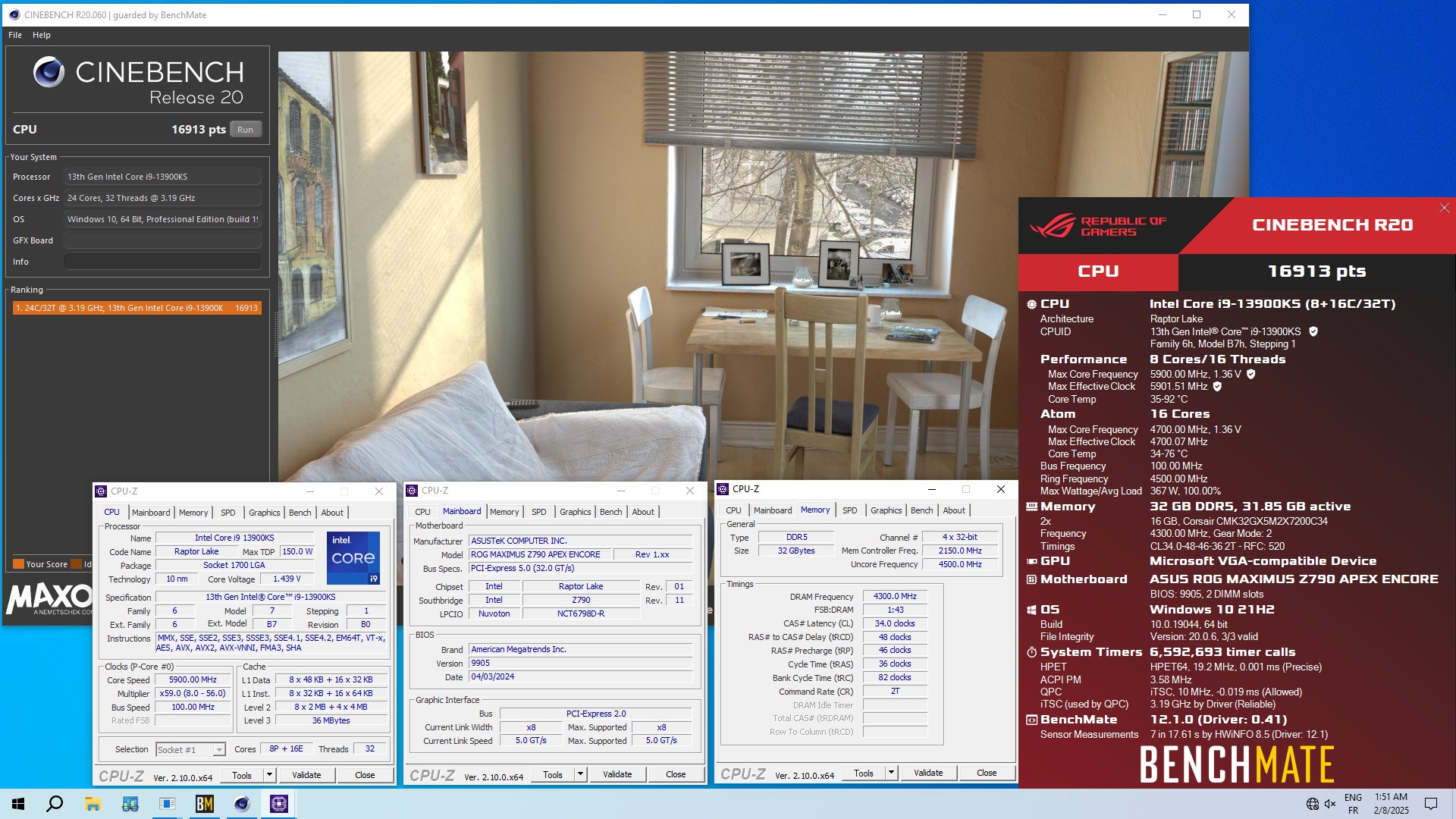This screenshot has width=1456, height=819.
Task: Click CPU-Z icon in third window title
Action: coord(723,489)
